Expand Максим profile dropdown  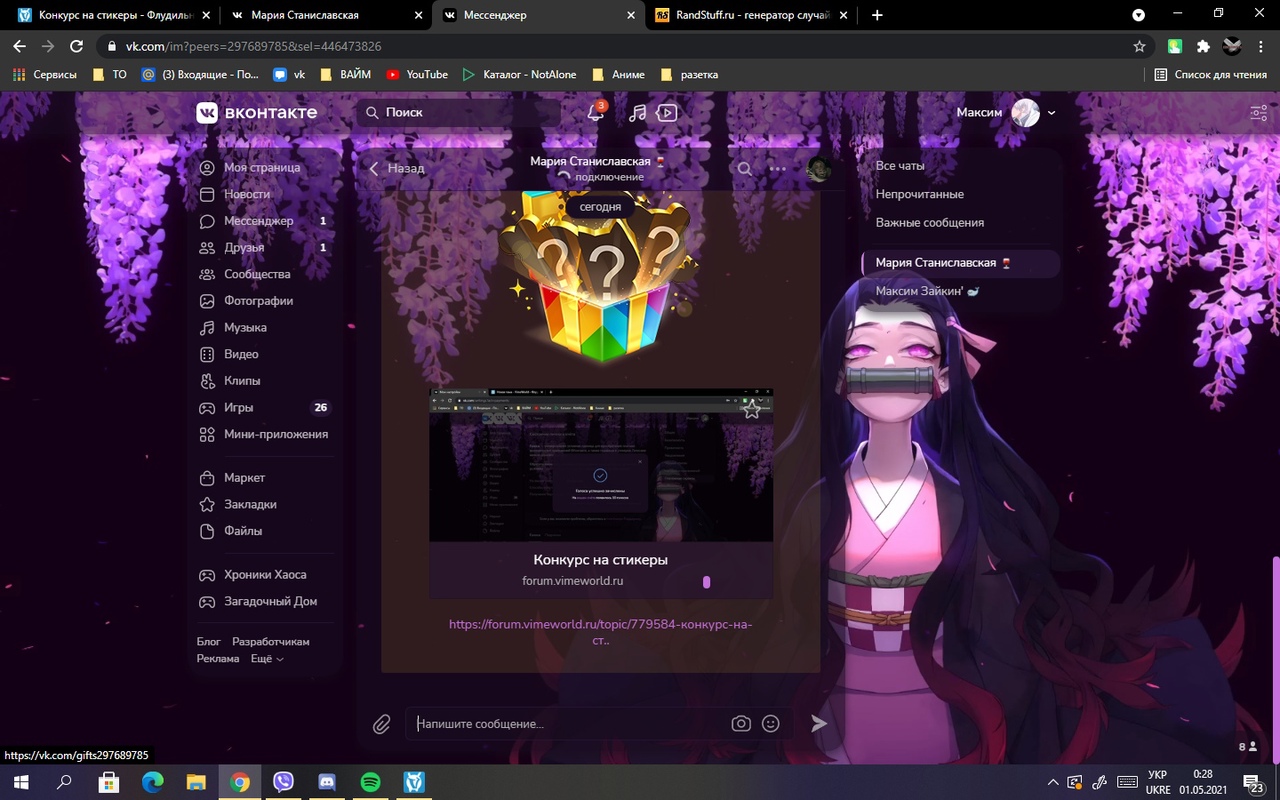pos(1006,113)
